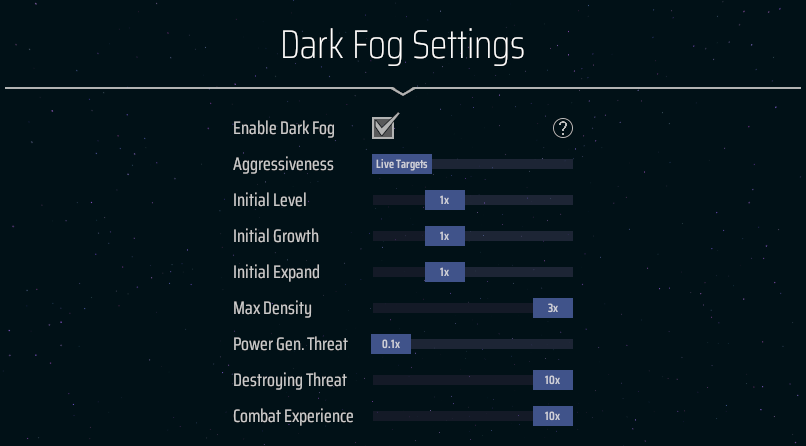The height and width of the screenshot is (446, 806).
Task: Click the Destroying Threat setting label
Action: point(290,380)
